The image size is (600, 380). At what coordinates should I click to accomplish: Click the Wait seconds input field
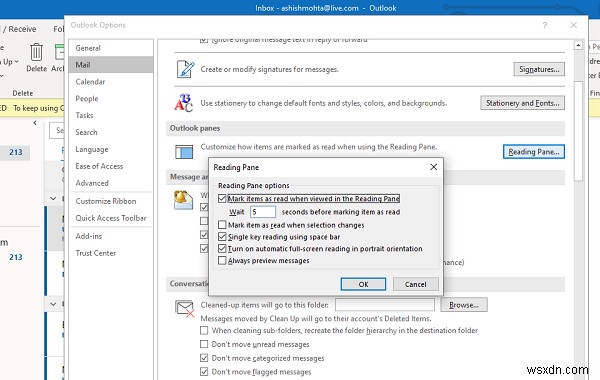point(262,212)
